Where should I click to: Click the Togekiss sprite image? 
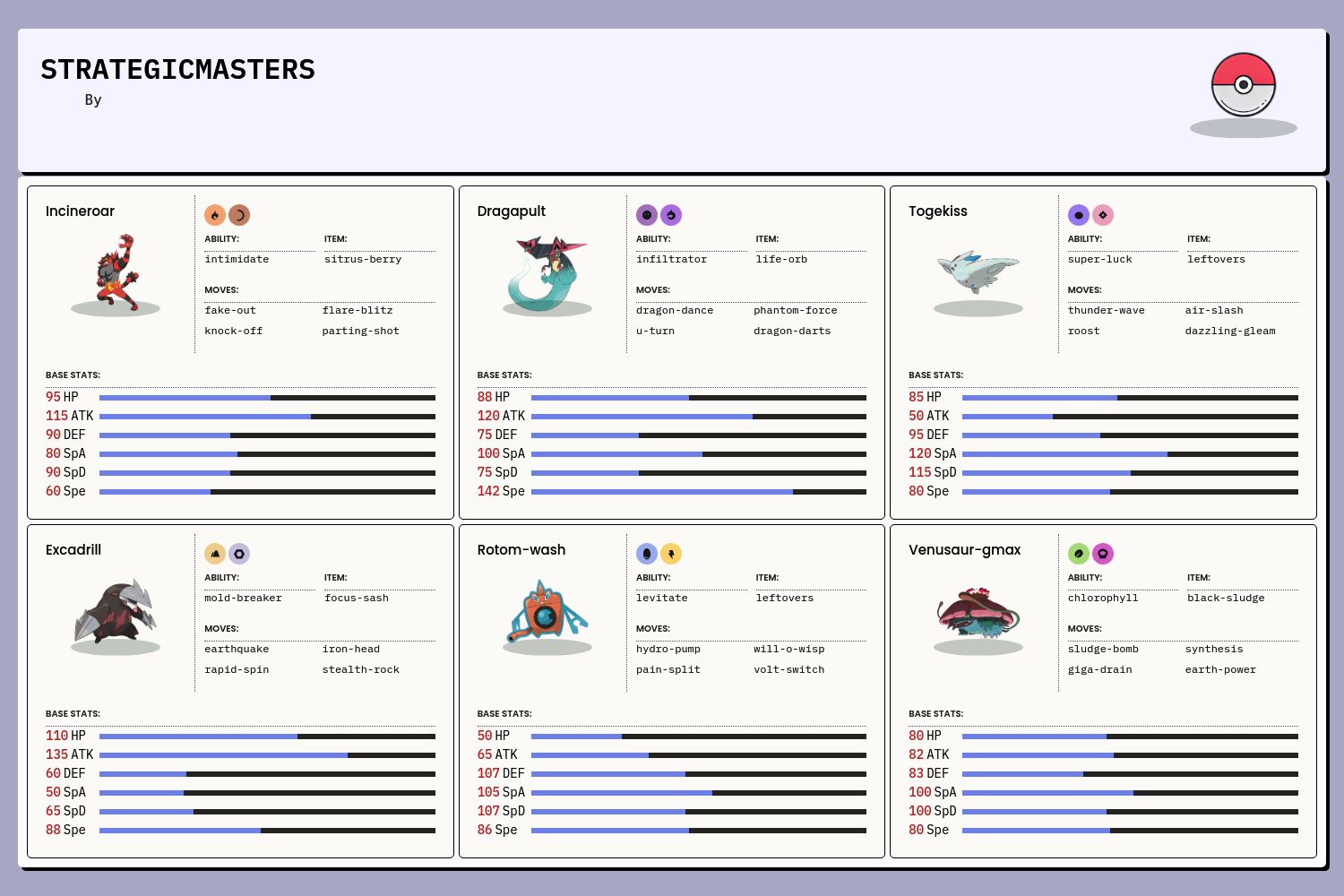point(978,272)
